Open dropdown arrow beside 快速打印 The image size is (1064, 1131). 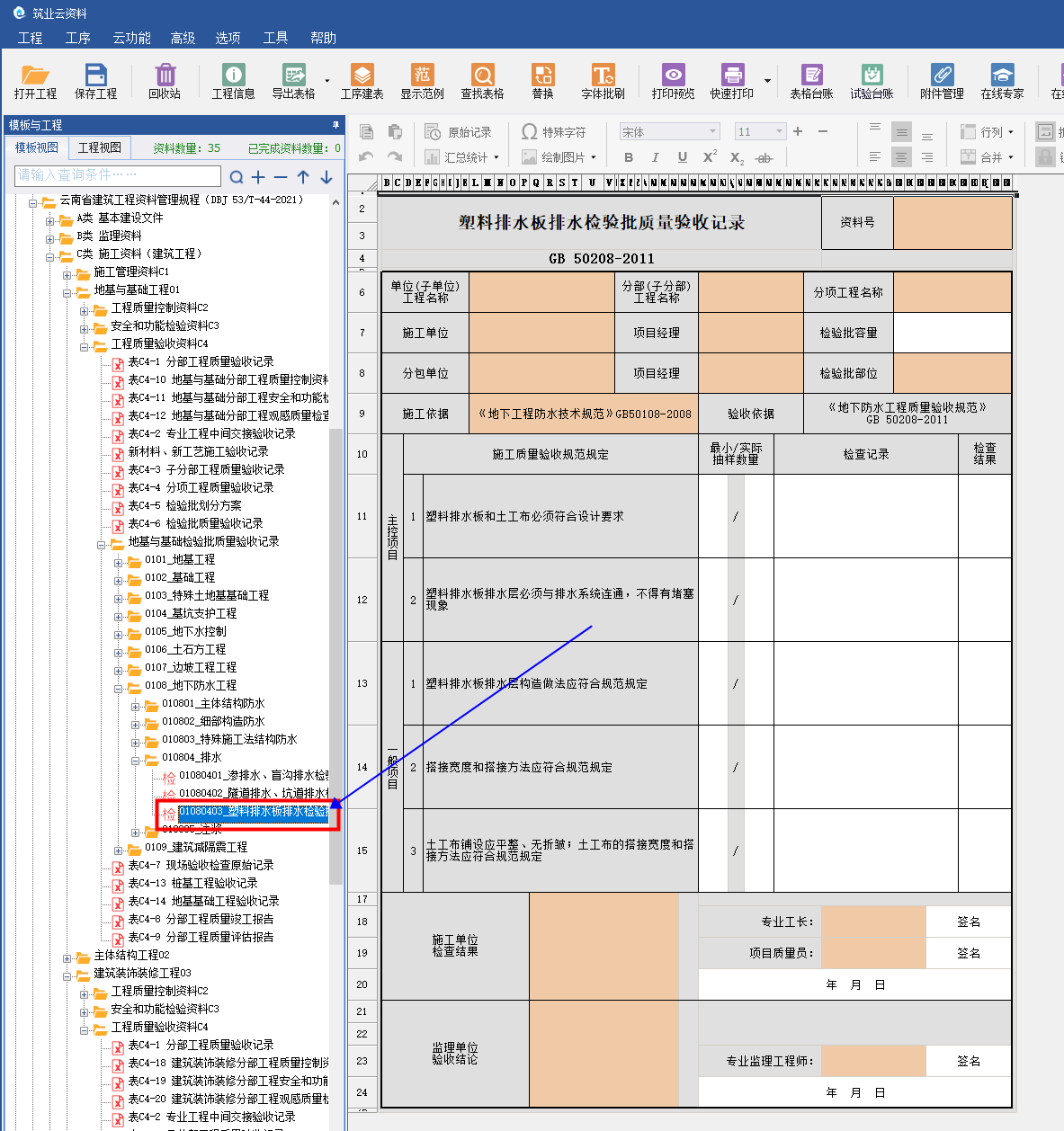767,81
